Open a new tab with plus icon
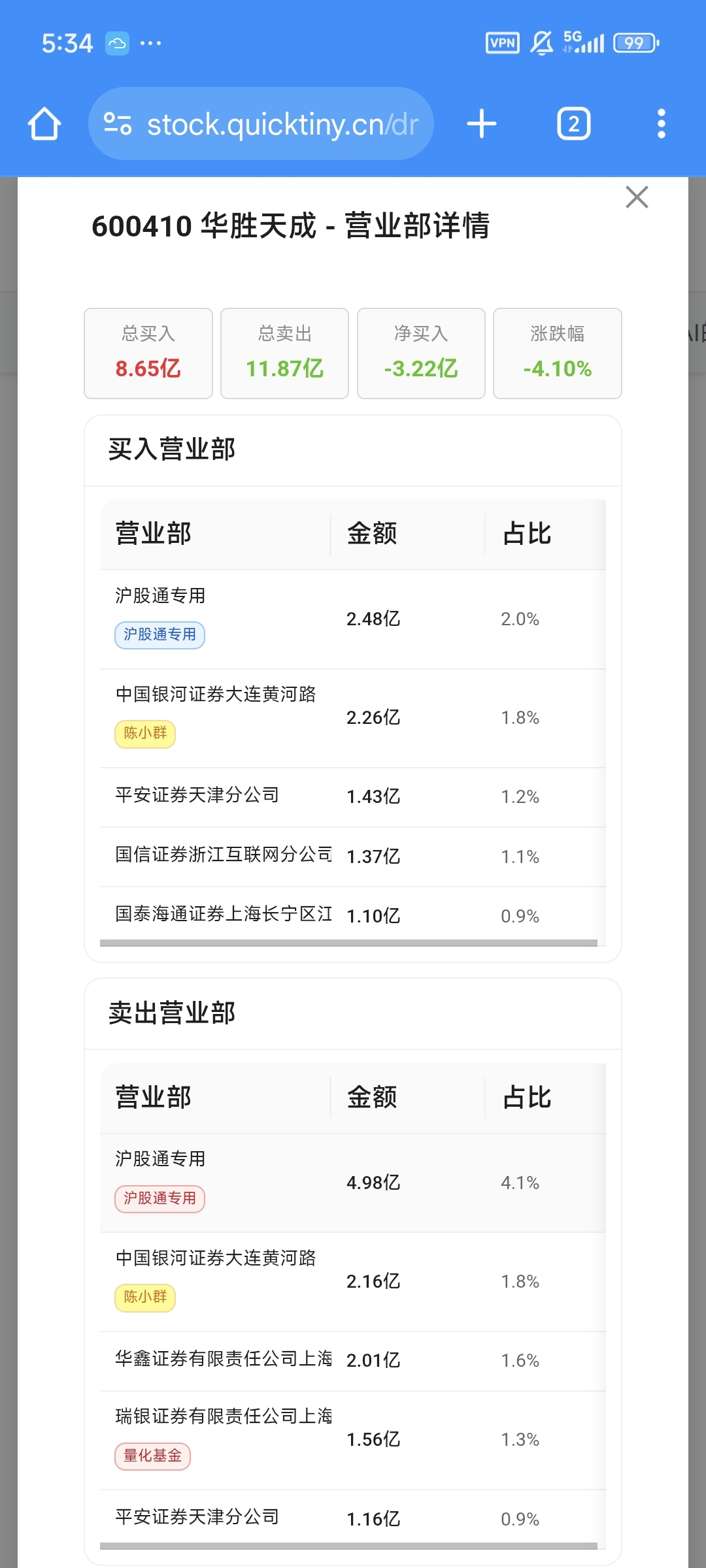The image size is (706, 1568). pyautogui.click(x=482, y=123)
